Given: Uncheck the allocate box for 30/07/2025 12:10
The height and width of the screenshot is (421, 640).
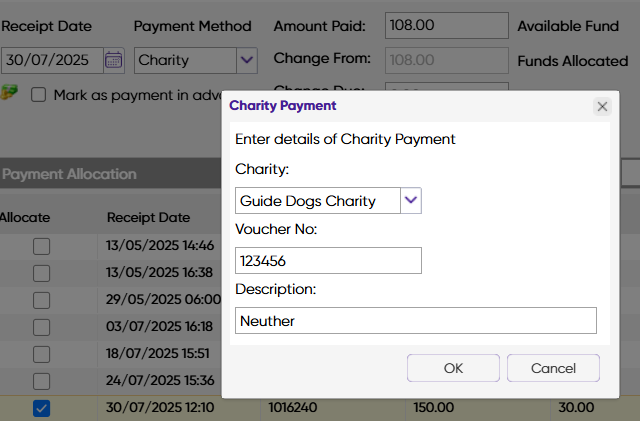Looking at the screenshot, I should pyautogui.click(x=41, y=408).
